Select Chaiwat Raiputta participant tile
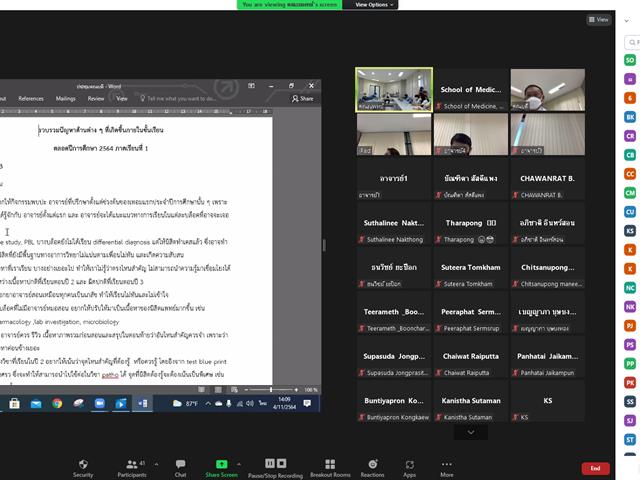640x480 pixels. (471, 357)
